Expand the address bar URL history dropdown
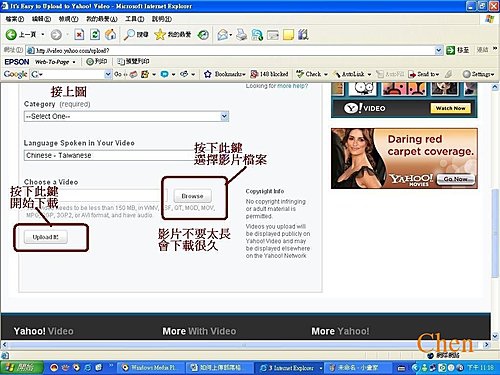This screenshot has width=500, height=375. point(439,50)
